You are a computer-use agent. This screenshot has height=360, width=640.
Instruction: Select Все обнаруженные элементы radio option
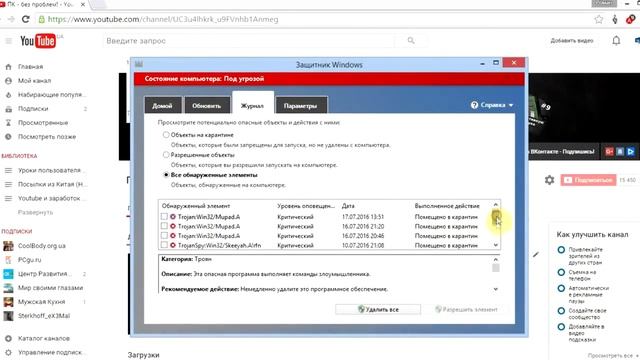click(166, 175)
